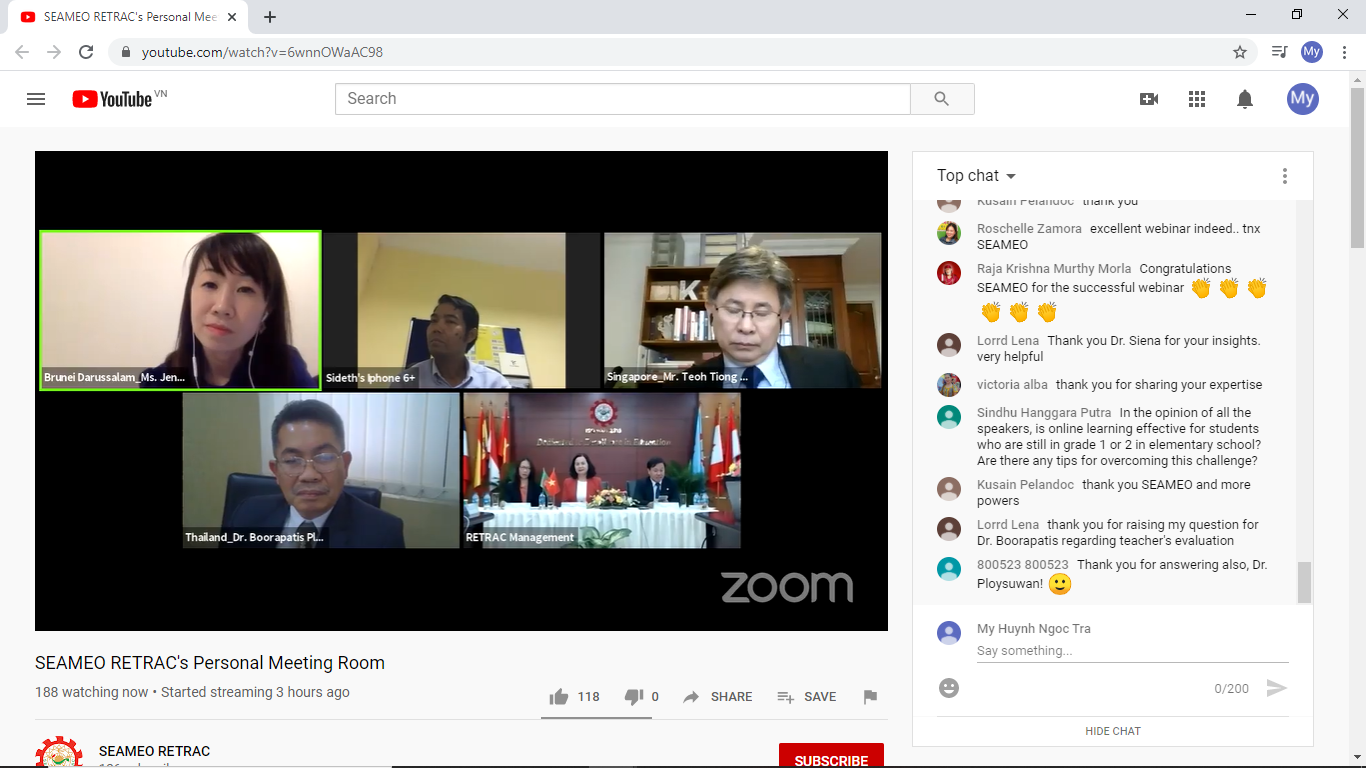Select the SEAMEO RETRAC's Personal Meeting browser tab
This screenshot has width=1366, height=768.
tap(128, 17)
